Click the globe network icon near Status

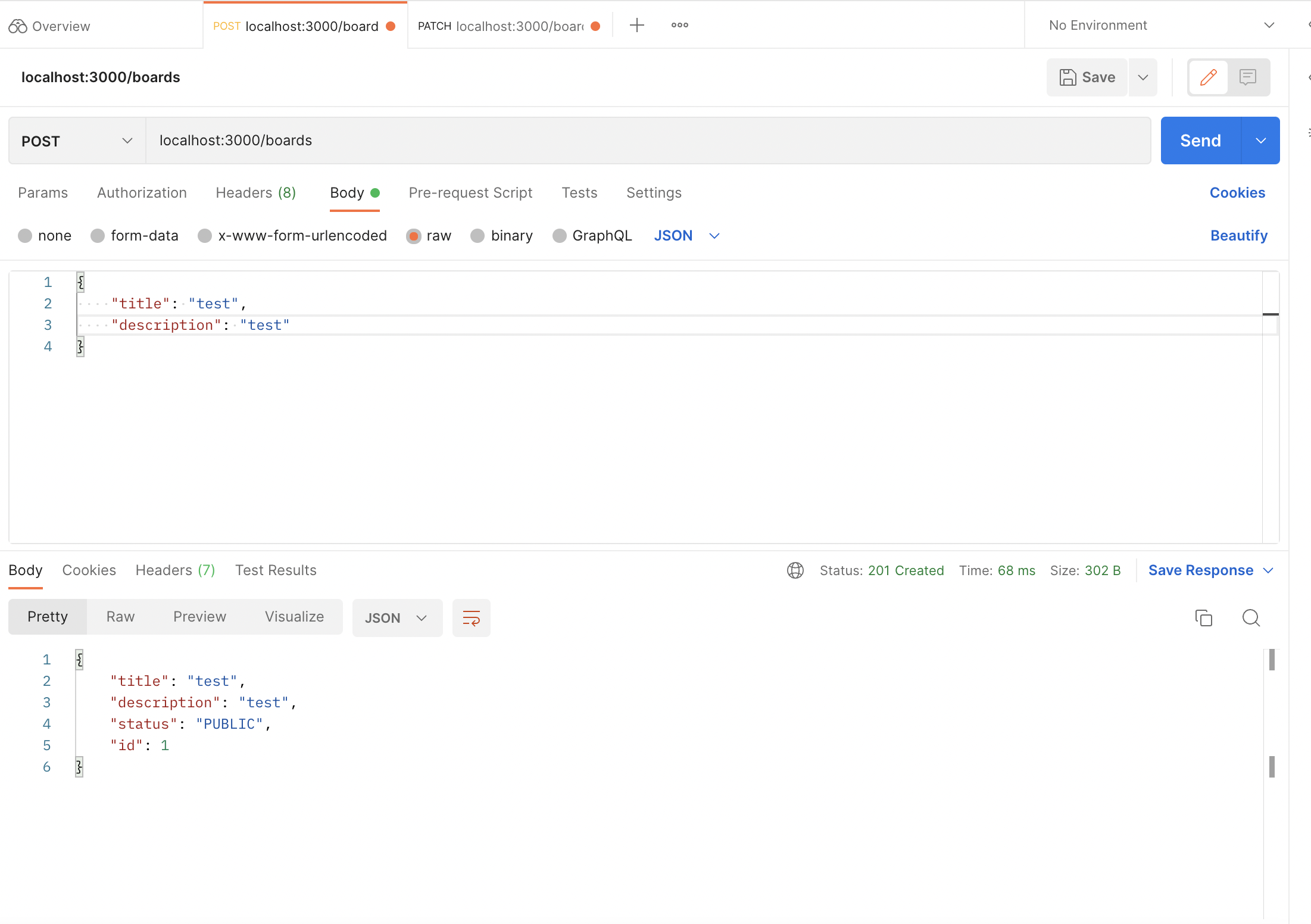coord(795,570)
